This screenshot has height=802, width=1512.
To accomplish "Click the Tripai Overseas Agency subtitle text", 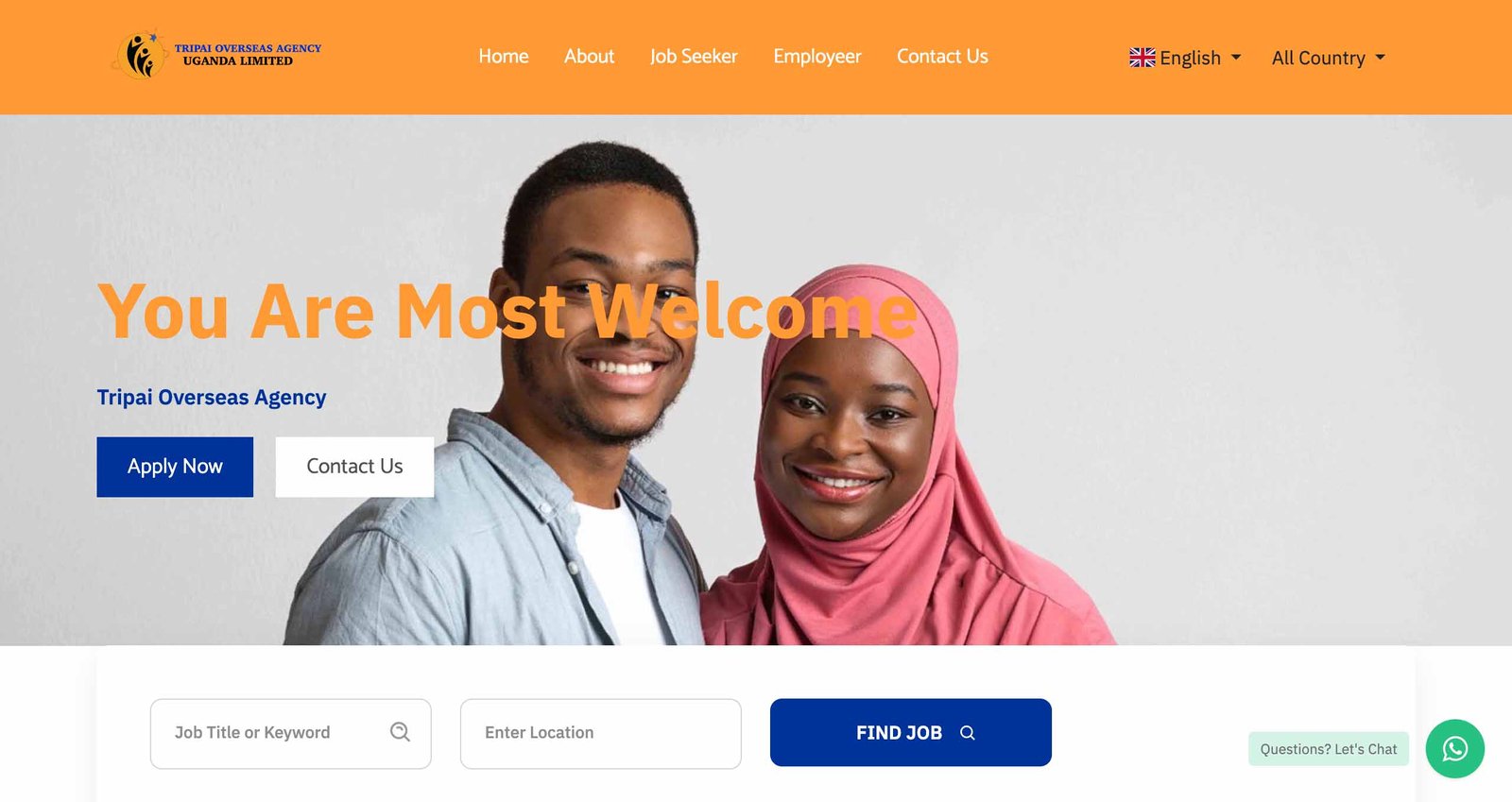I will (212, 398).
